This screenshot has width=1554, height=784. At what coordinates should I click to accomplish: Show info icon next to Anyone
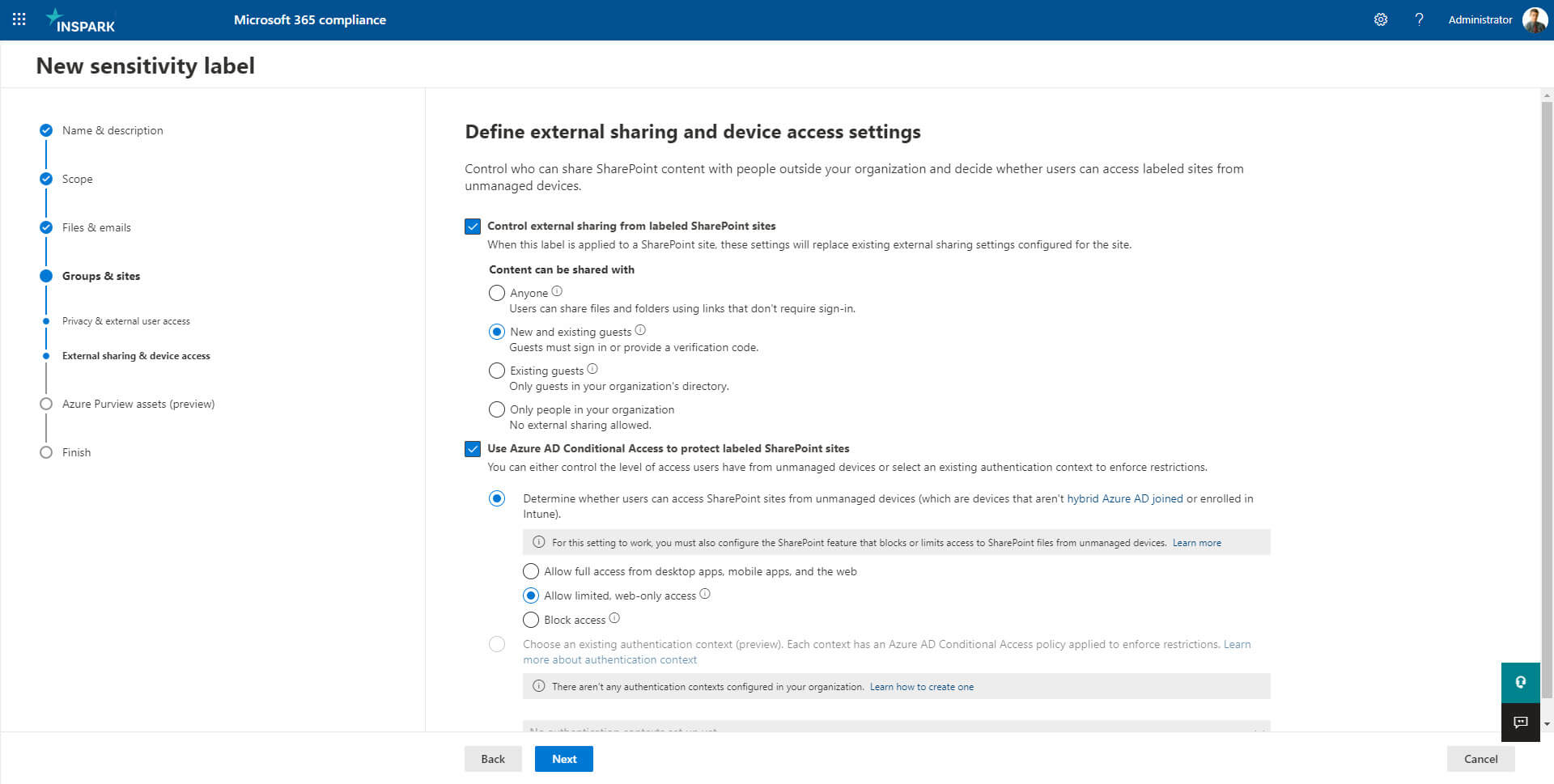coord(557,291)
